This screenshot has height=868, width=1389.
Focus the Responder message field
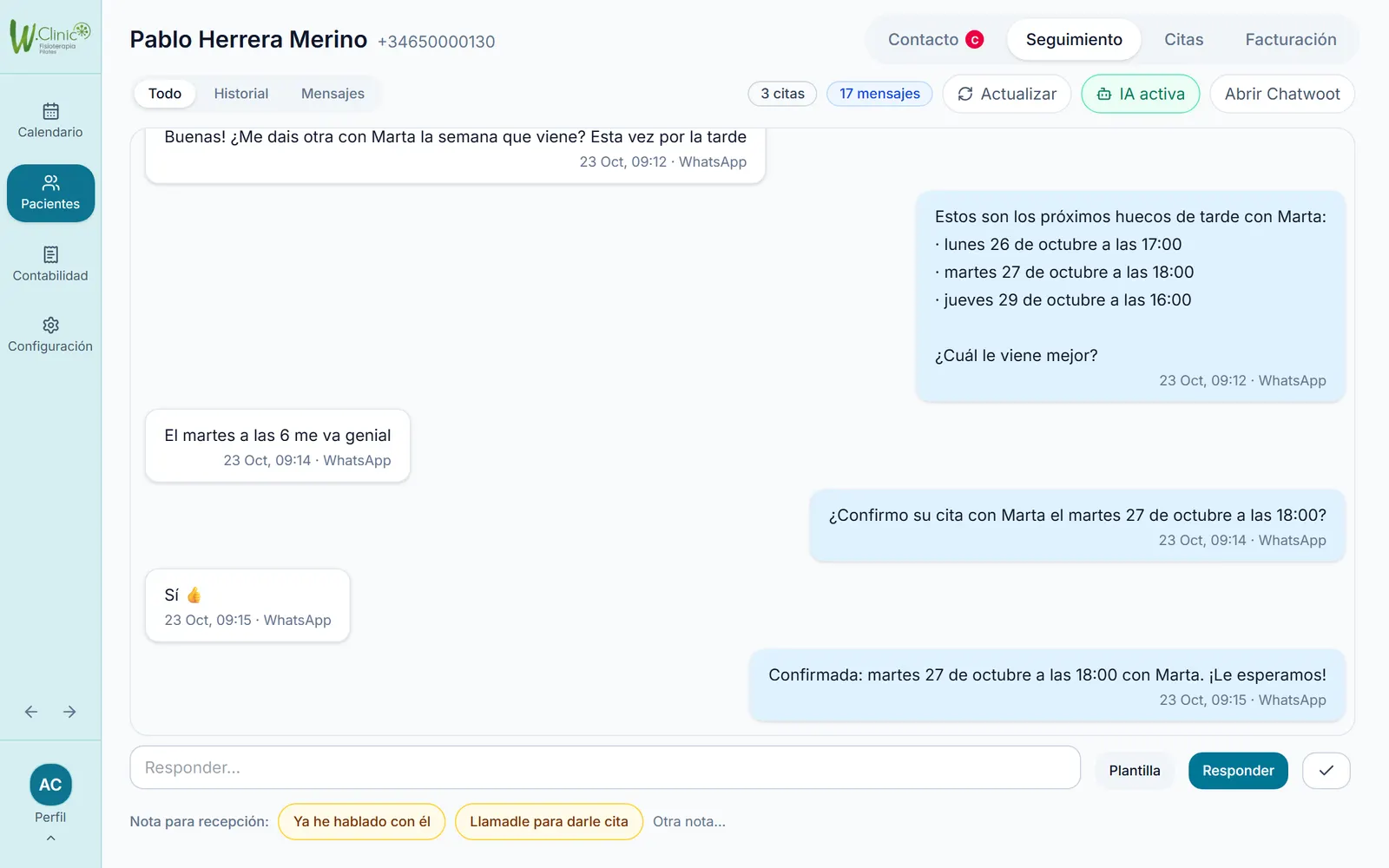click(605, 768)
